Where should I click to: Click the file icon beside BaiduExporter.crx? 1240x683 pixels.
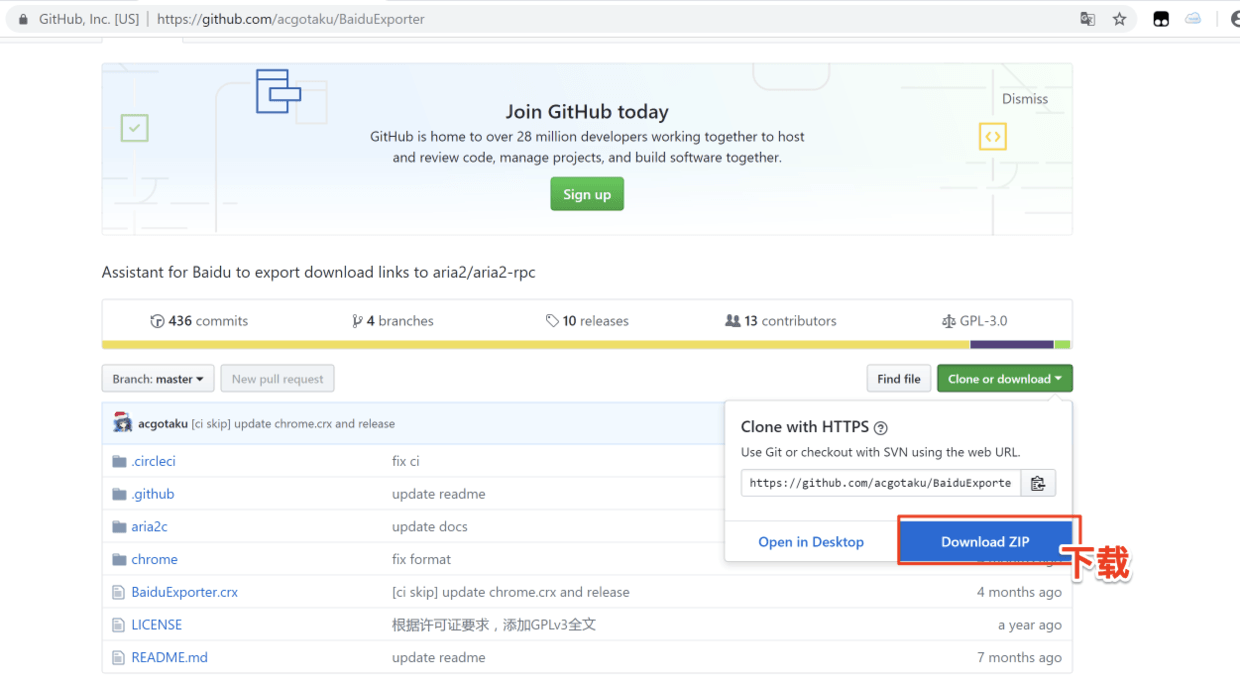[x=119, y=592]
